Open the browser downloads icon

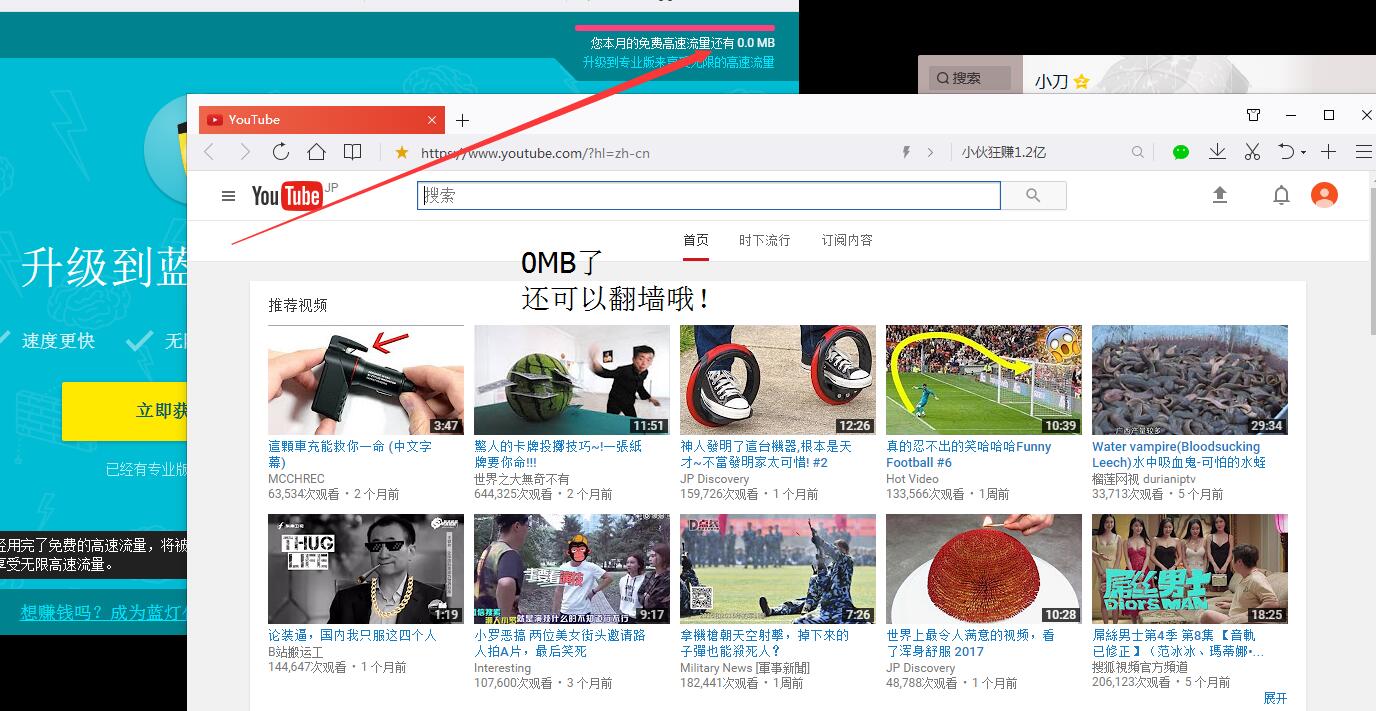click(x=1217, y=152)
